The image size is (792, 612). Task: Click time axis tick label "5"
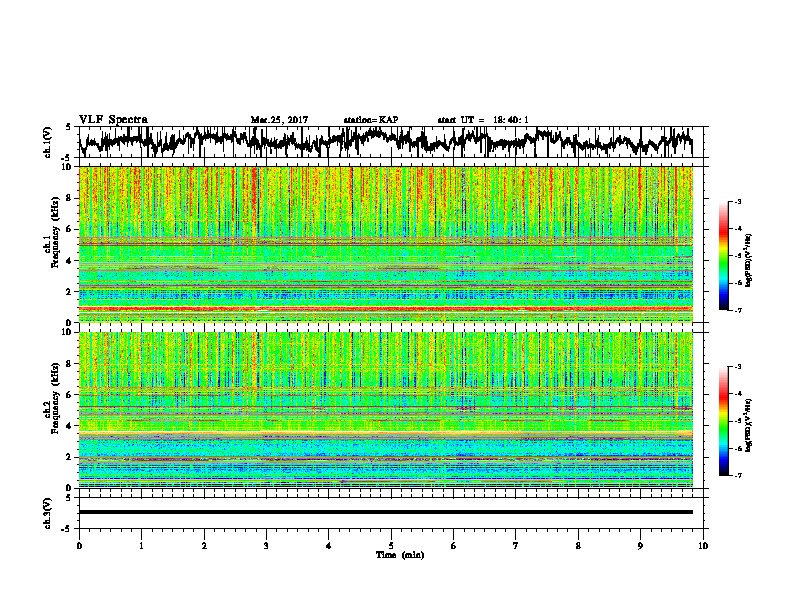391,546
